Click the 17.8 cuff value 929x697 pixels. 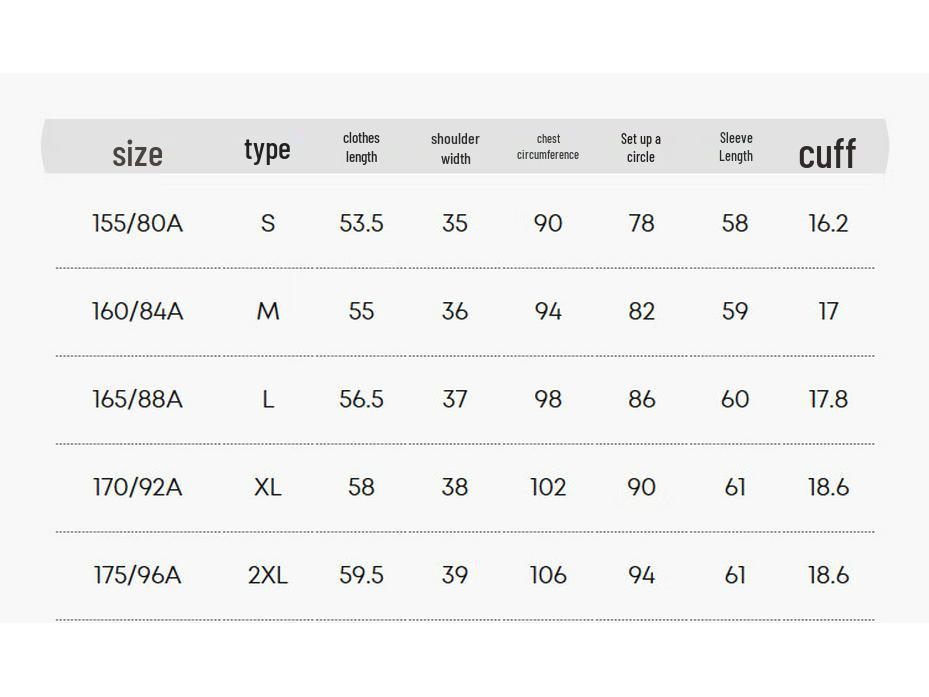point(828,399)
